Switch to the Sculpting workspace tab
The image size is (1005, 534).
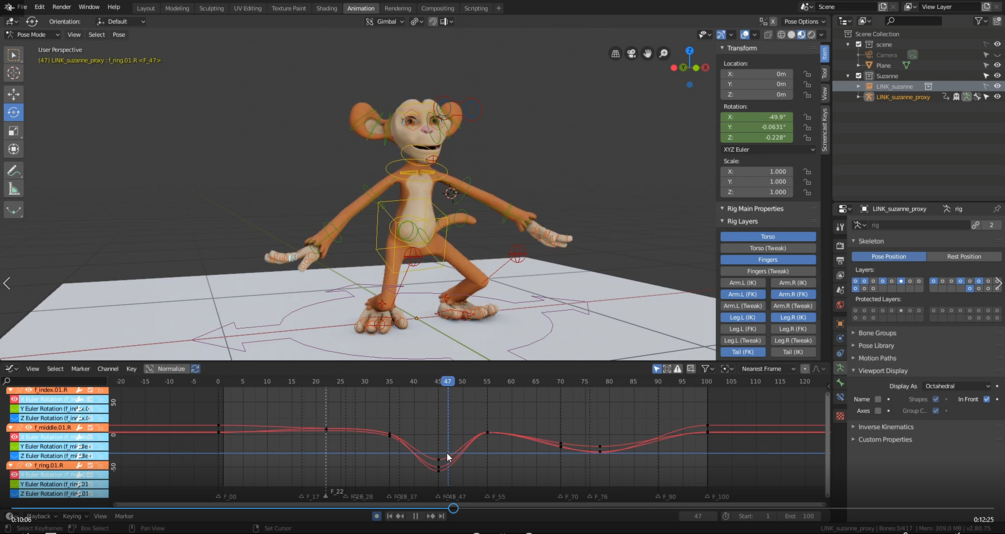(211, 8)
